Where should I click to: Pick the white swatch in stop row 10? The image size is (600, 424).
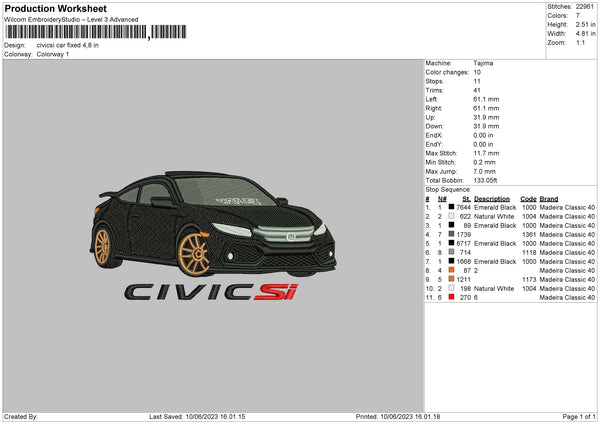[x=452, y=288]
